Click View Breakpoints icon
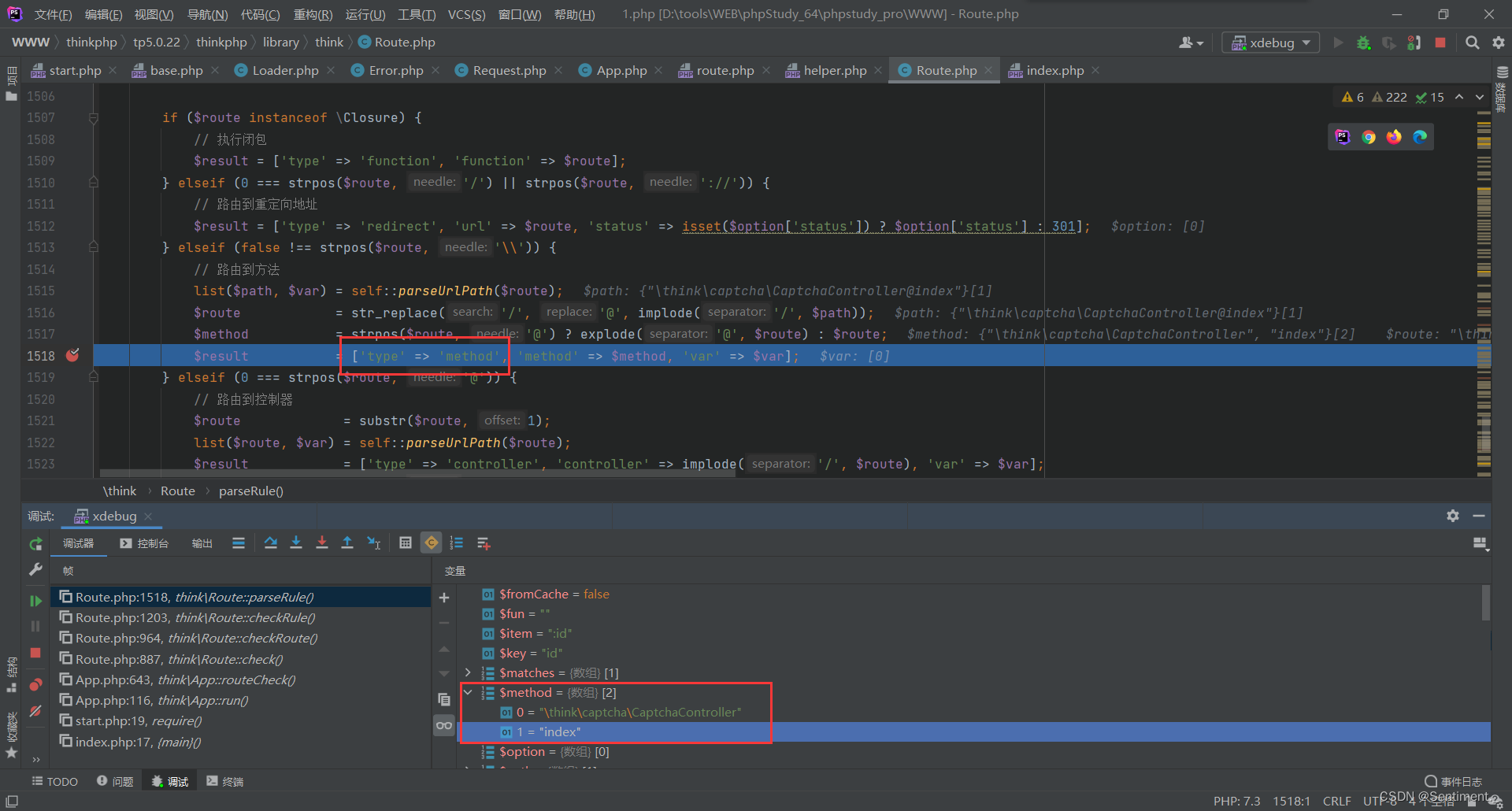This screenshot has height=811, width=1512. click(x=35, y=684)
